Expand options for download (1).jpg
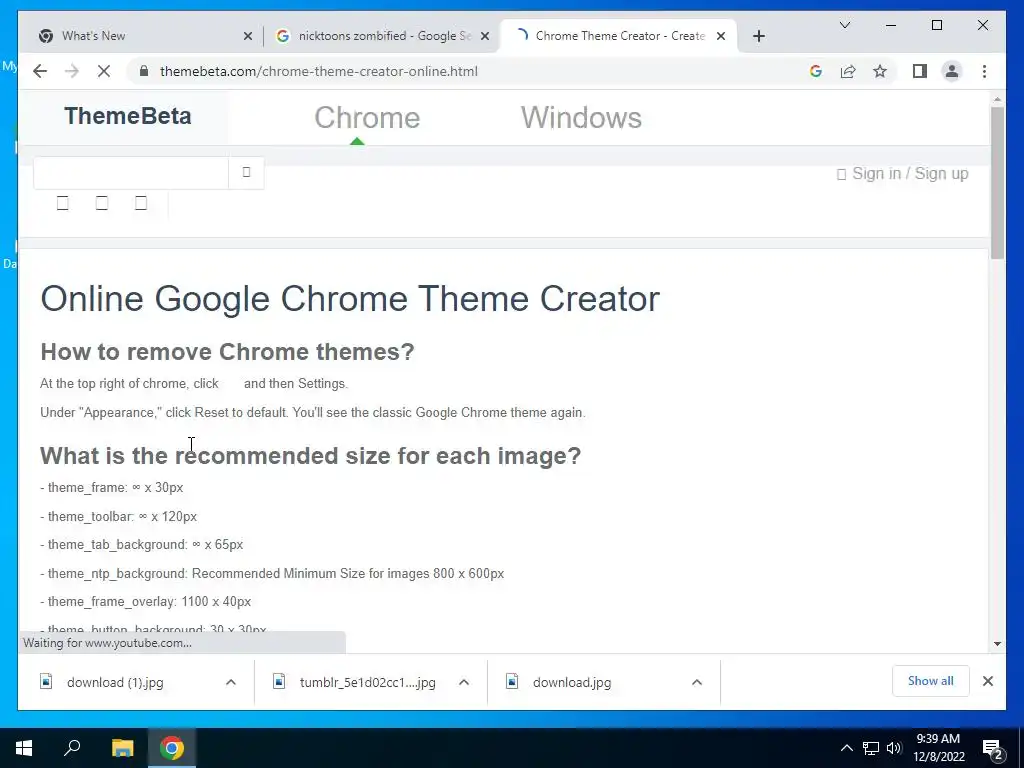The image size is (1024, 768). coord(231,682)
